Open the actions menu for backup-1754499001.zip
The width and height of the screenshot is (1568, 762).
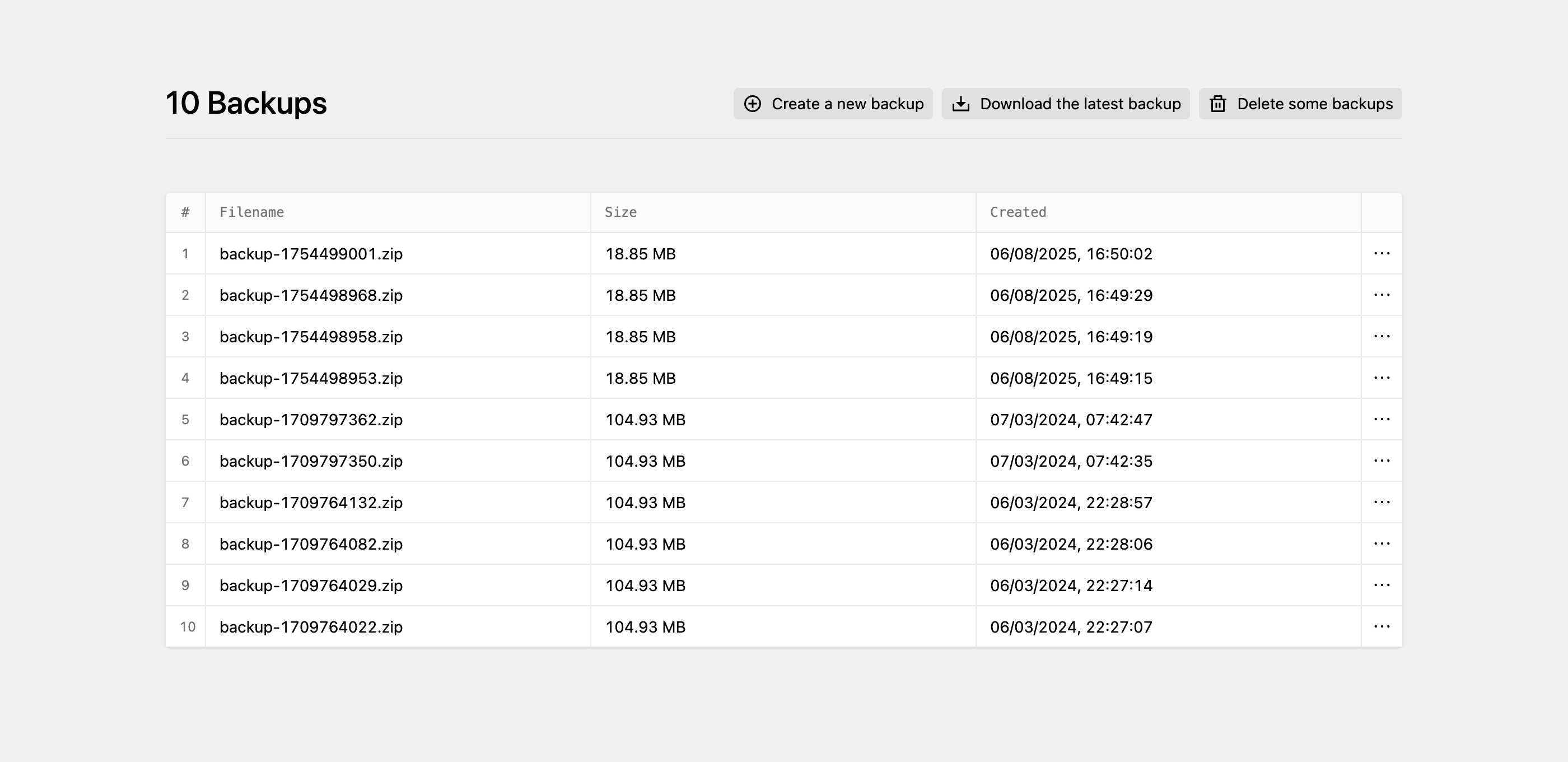[x=1382, y=254]
